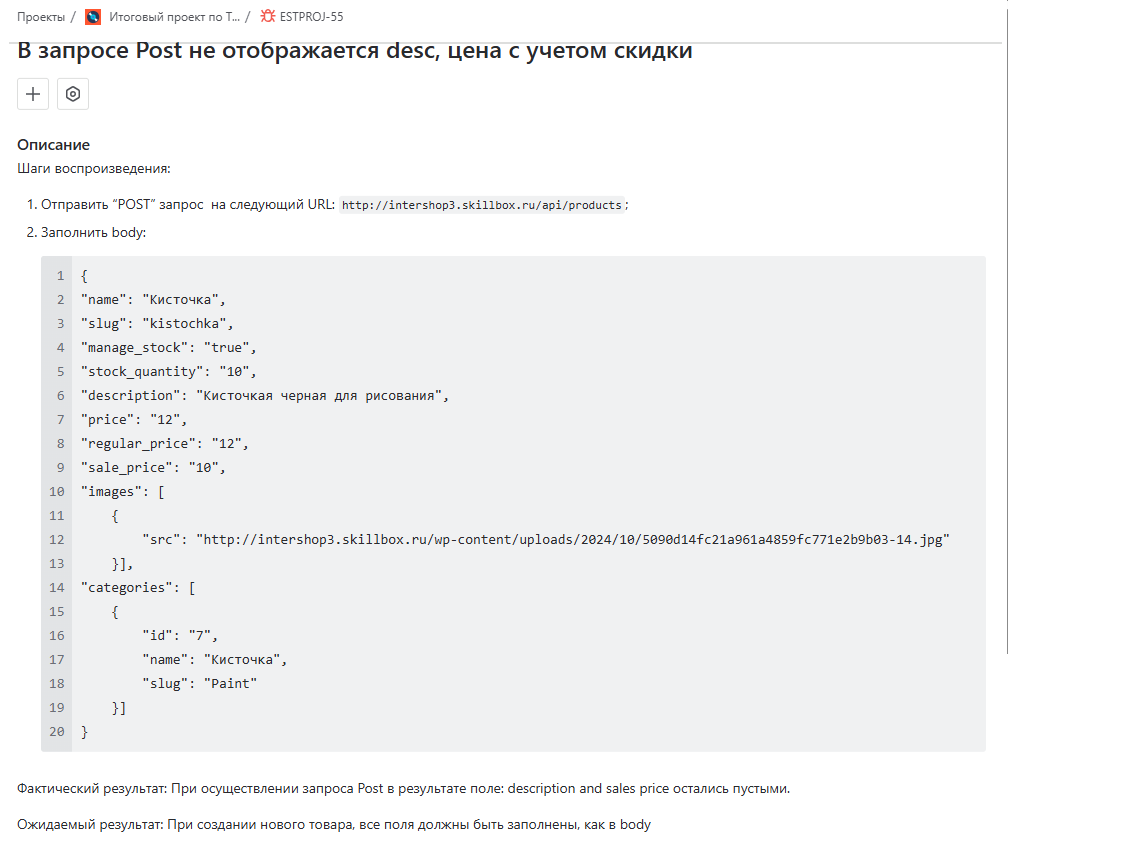Screen dimensions: 1126x854
Task: Click line number 20 in the code block
Action: (55, 731)
